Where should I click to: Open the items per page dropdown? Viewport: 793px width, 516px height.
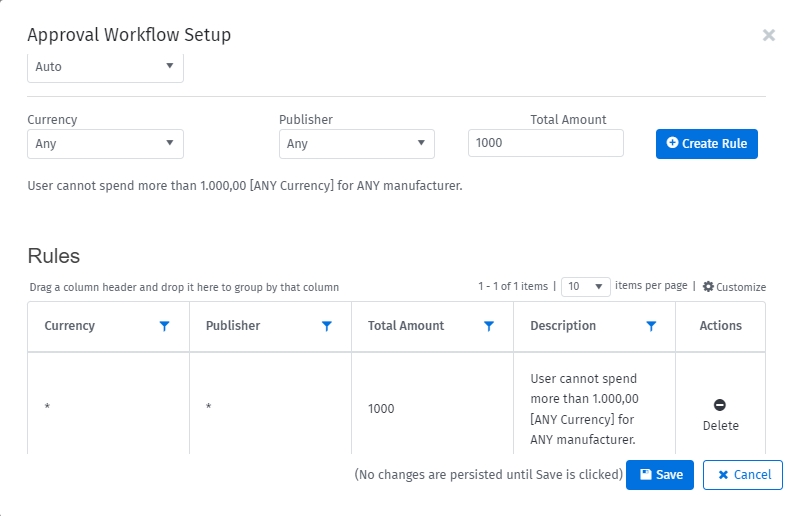(x=586, y=286)
